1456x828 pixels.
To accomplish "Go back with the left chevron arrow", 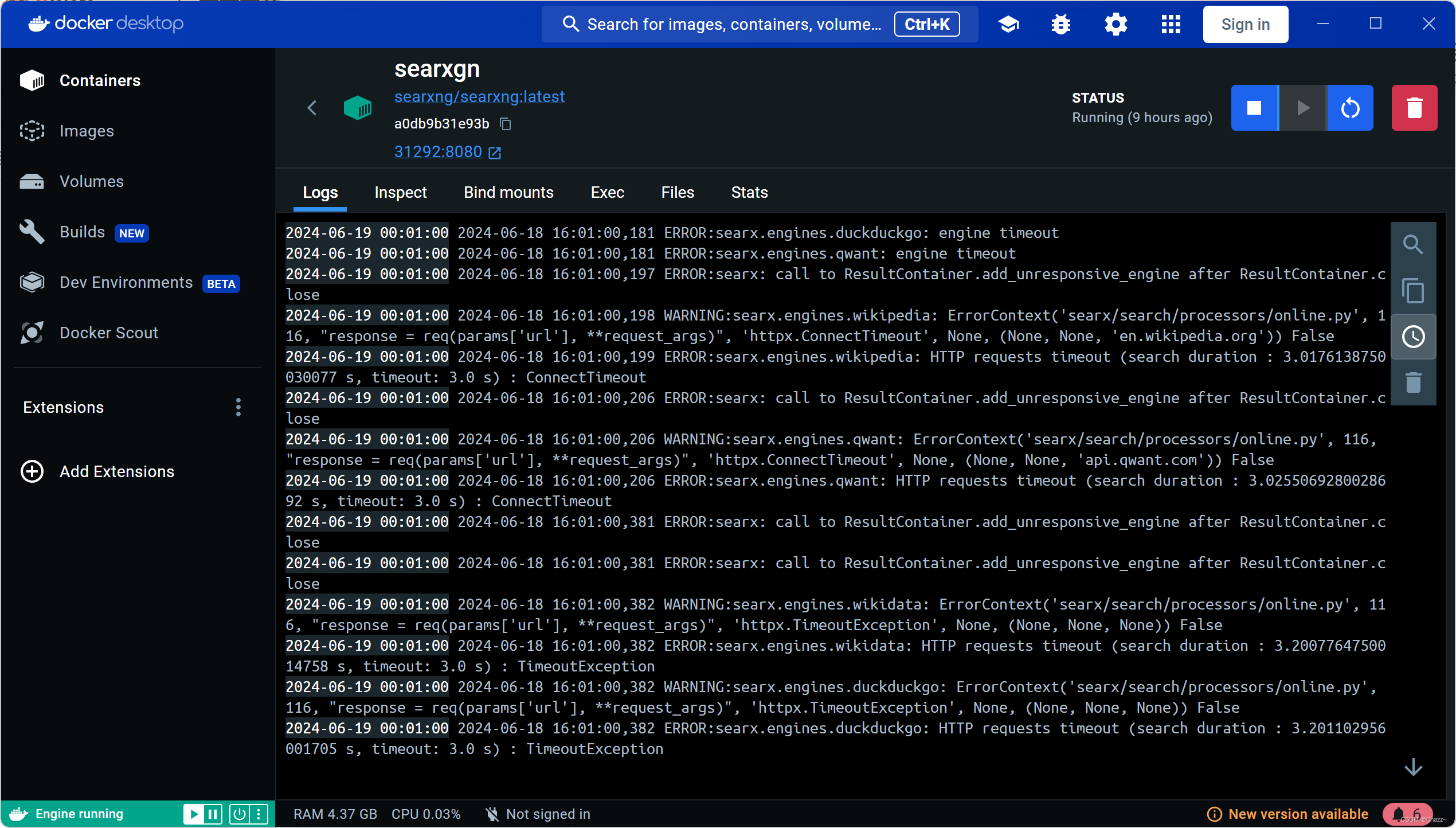I will click(x=312, y=108).
